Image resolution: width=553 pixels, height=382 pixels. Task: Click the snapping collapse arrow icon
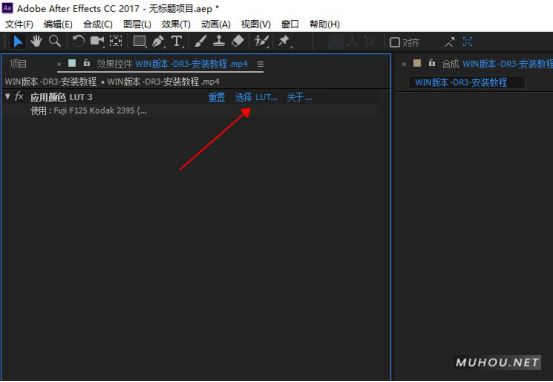click(x=449, y=42)
